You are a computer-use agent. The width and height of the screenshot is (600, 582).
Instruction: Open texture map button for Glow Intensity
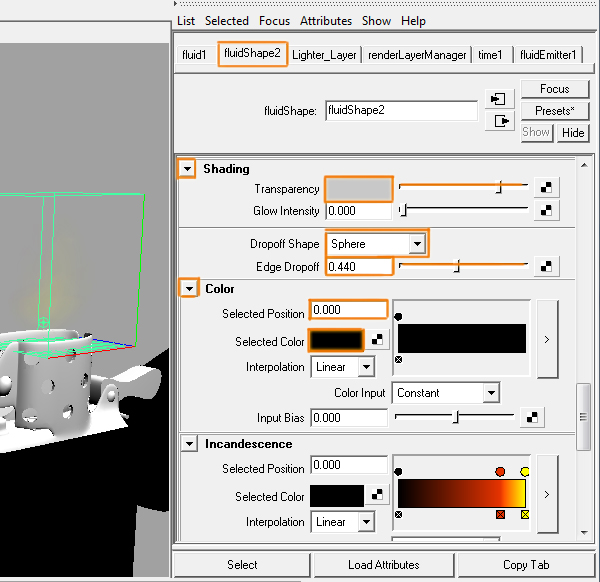(546, 210)
